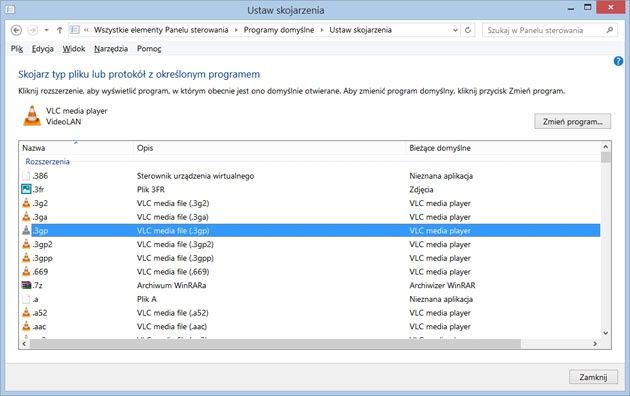630x396 pixels.
Task: Open the recent locations dropdown arrow
Action: tap(47, 30)
